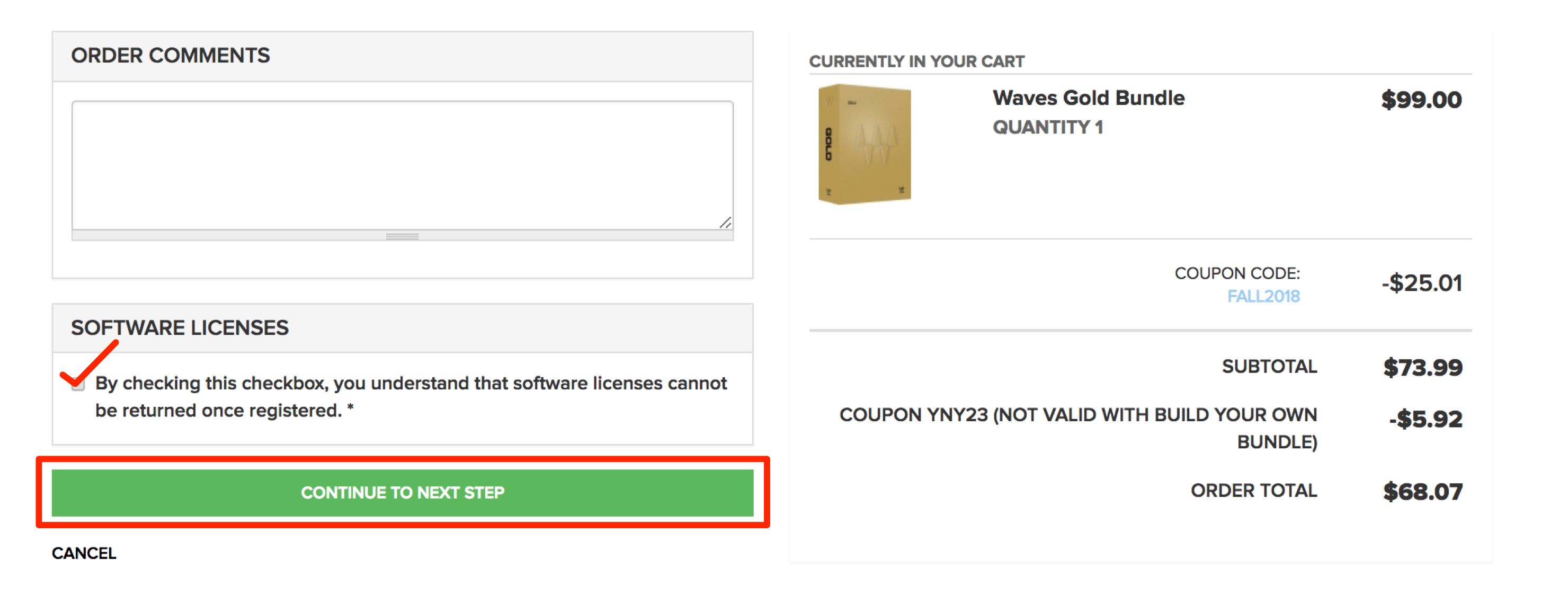Click the Cancel link
Image resolution: width=1568 pixels, height=604 pixels.
(x=84, y=553)
